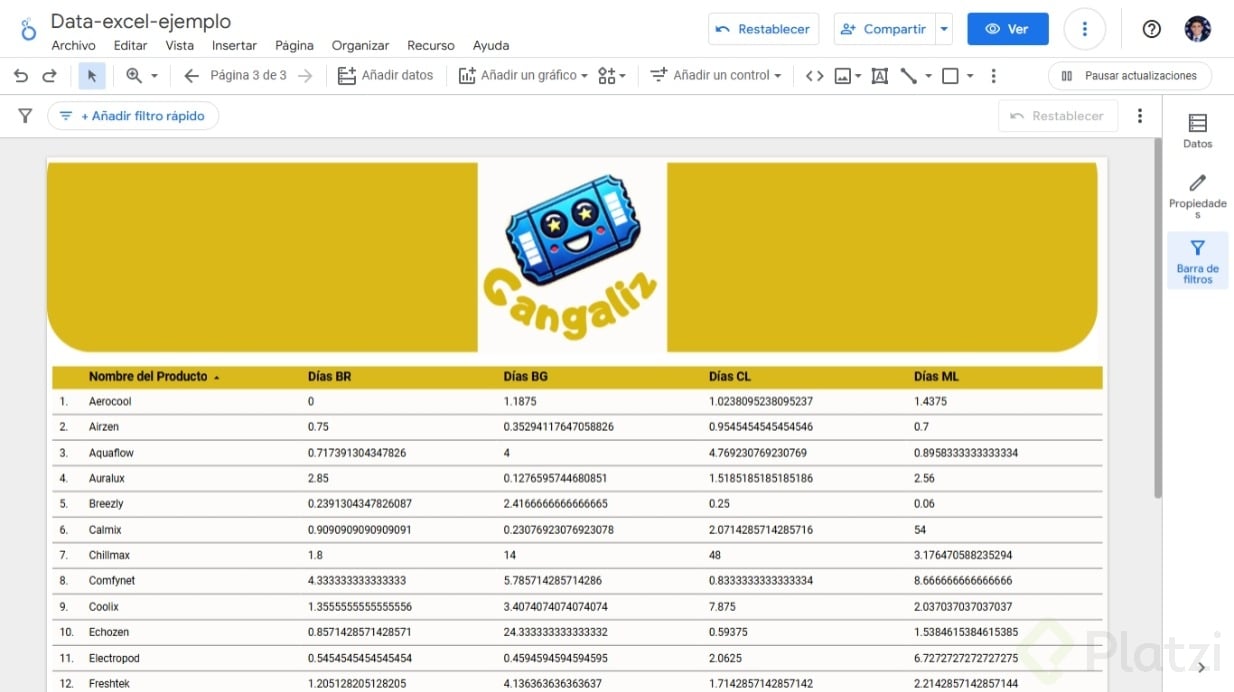Click the zoom magnifier icon
This screenshot has width=1234, height=692.
[133, 76]
